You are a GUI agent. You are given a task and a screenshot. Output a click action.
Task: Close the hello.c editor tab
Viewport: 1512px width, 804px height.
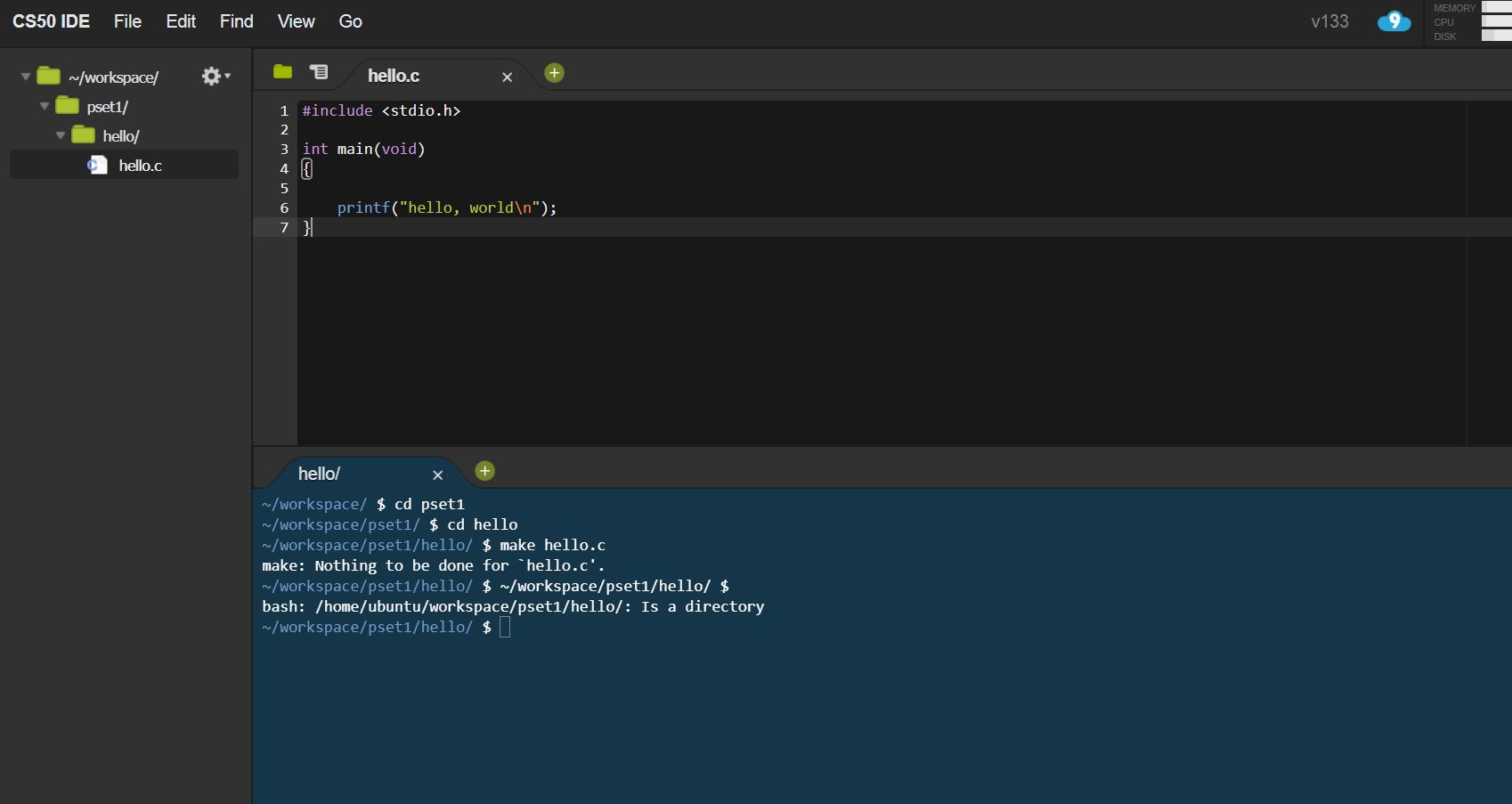tap(508, 77)
